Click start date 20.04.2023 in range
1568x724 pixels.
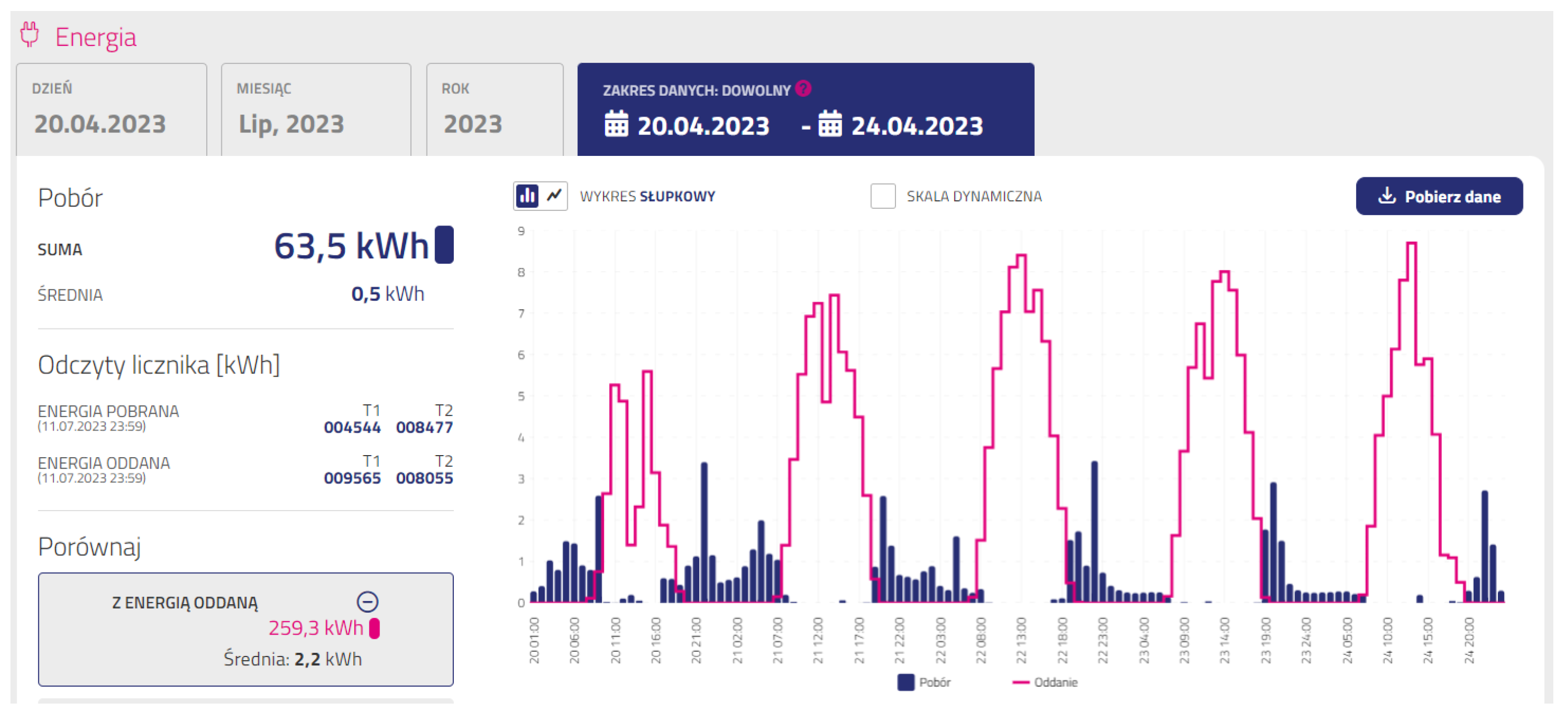[703, 126]
